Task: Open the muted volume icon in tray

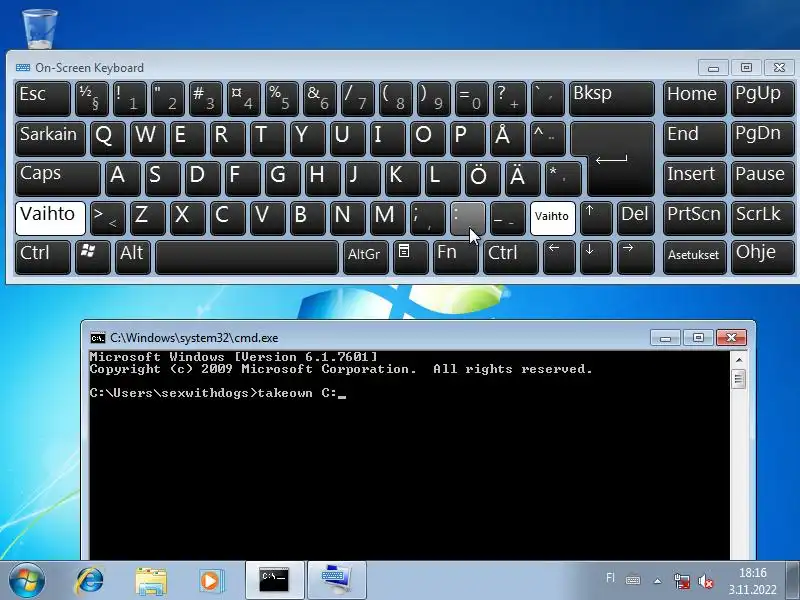Action: tap(706, 581)
